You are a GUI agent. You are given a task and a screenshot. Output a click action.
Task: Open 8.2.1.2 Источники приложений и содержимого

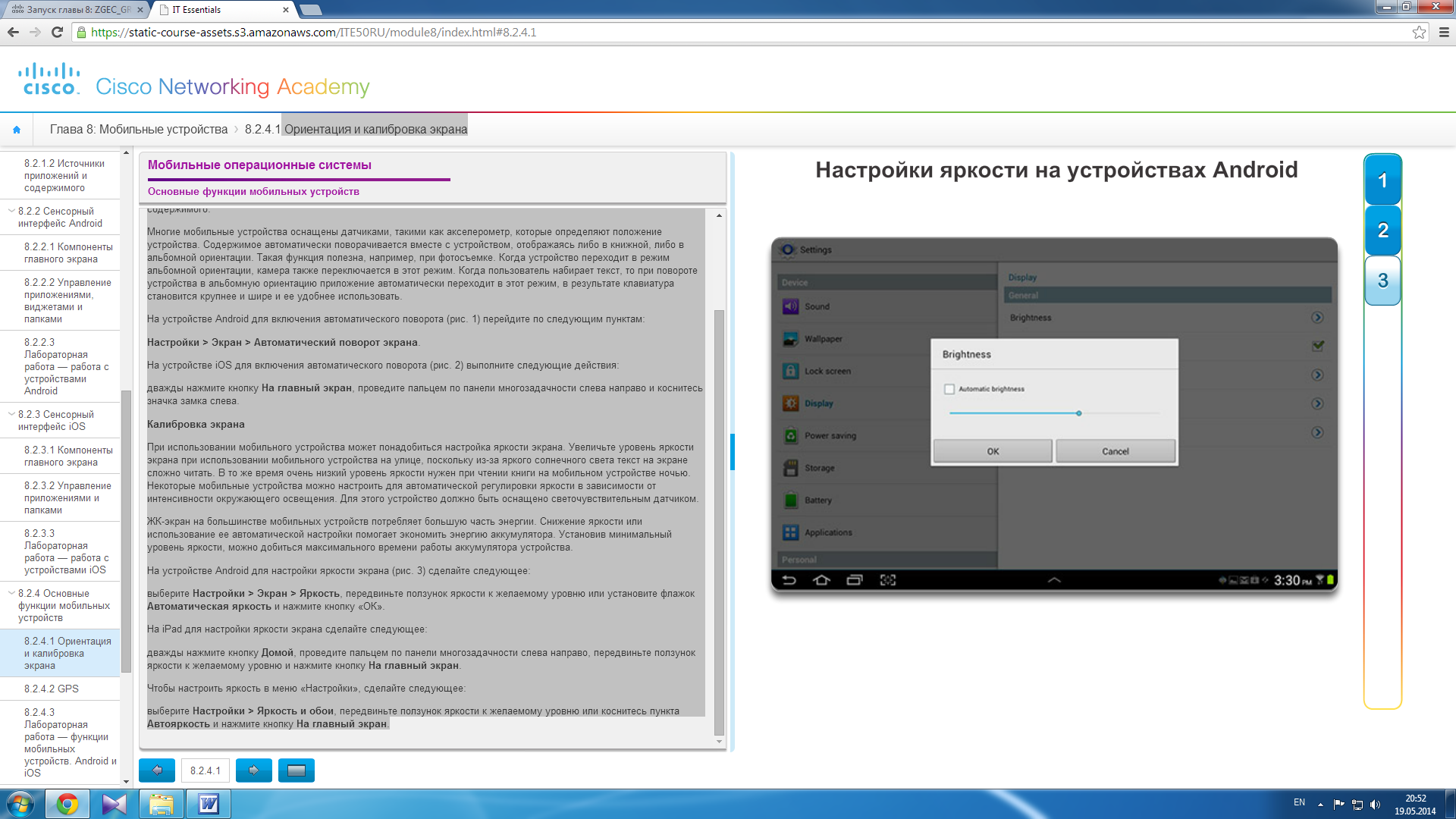click(60, 175)
